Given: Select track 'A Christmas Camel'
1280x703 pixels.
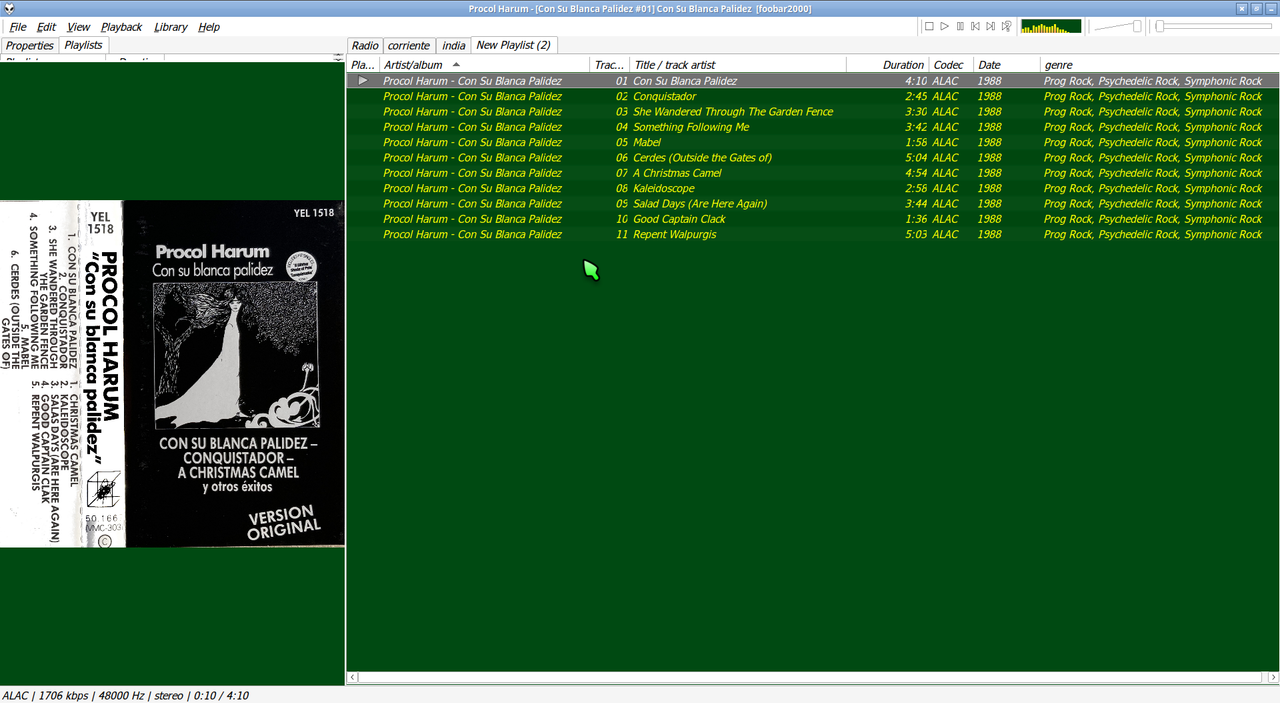Looking at the screenshot, I should coord(677,173).
